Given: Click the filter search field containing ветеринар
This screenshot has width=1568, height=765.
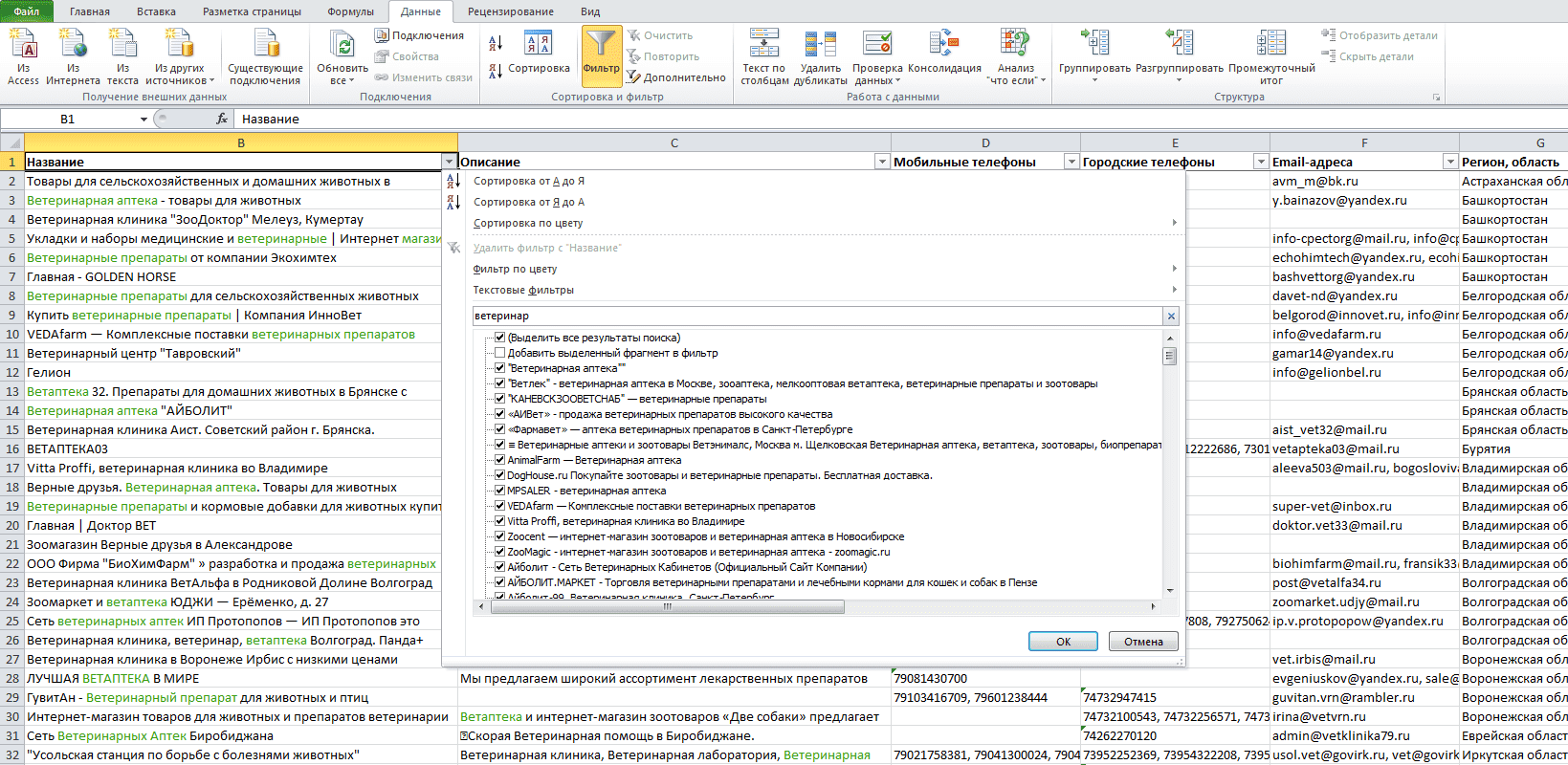Looking at the screenshot, I should [818, 316].
